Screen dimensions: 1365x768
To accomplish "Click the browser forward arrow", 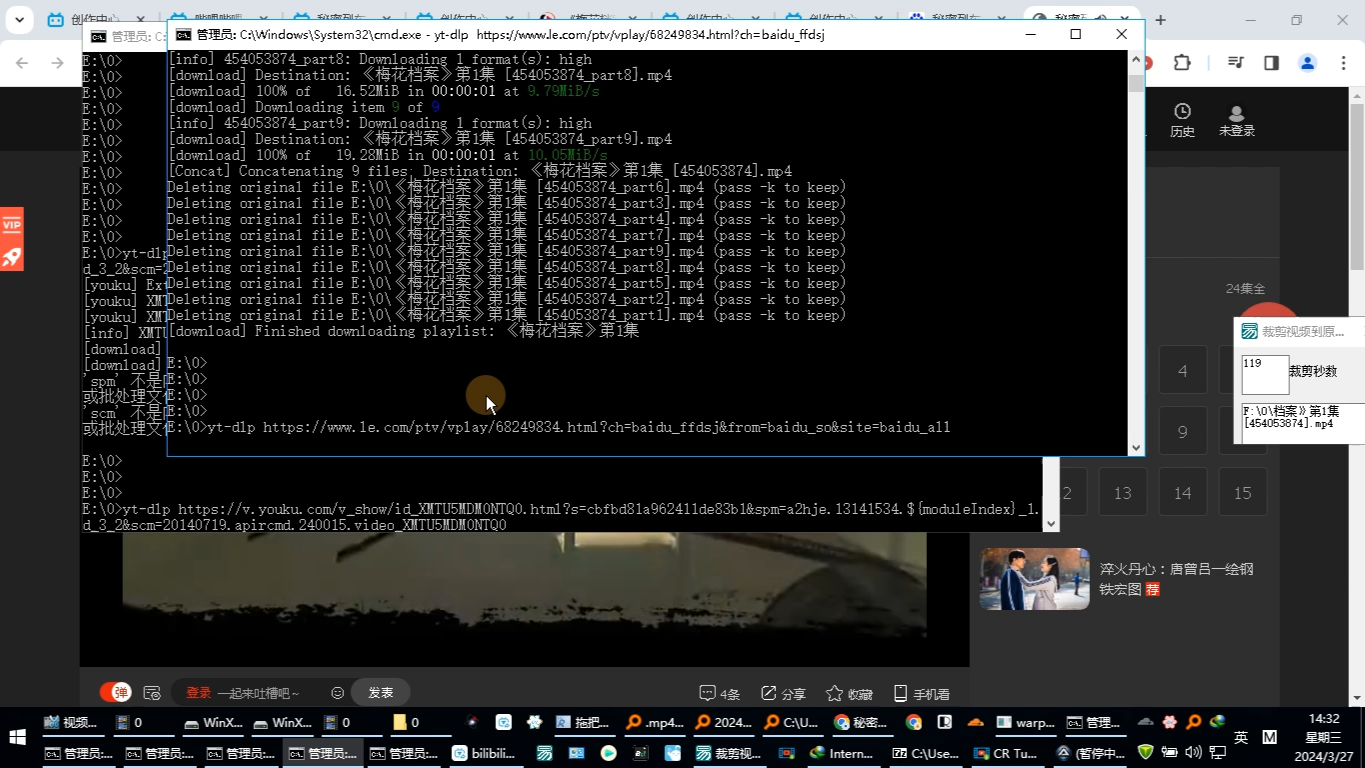I will (x=57, y=63).
